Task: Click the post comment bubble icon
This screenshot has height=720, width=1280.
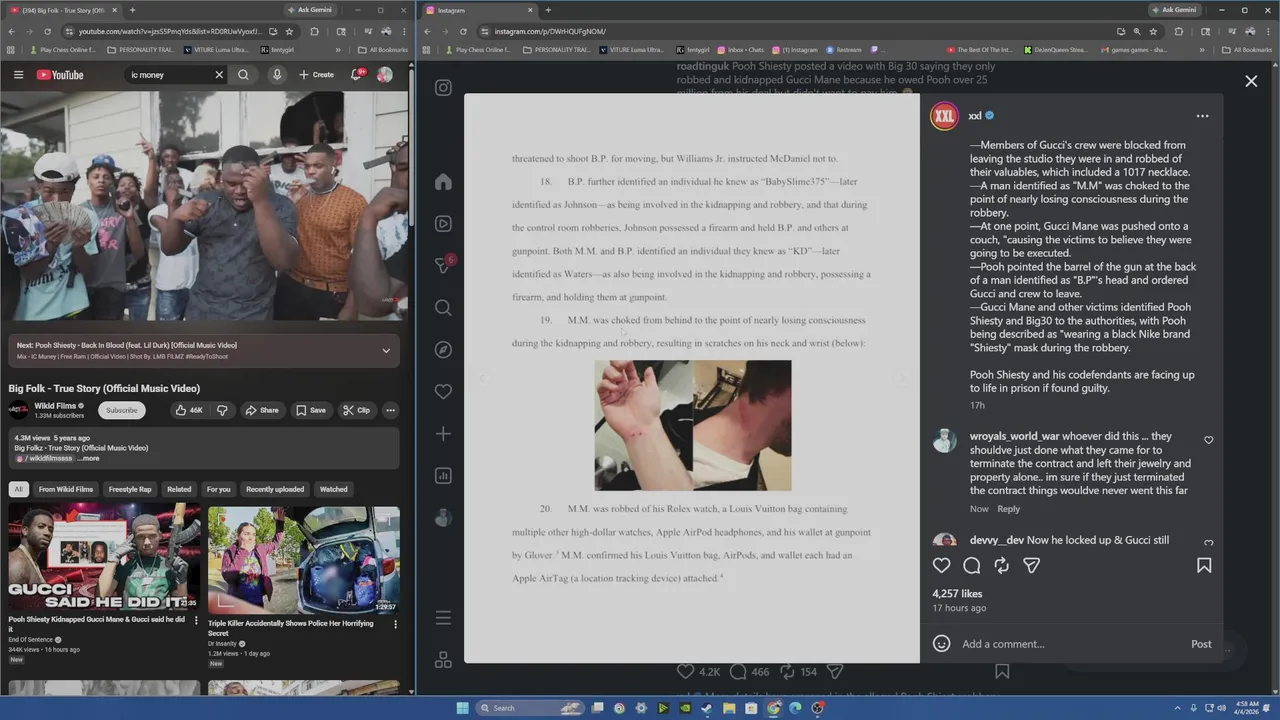Action: (971, 566)
